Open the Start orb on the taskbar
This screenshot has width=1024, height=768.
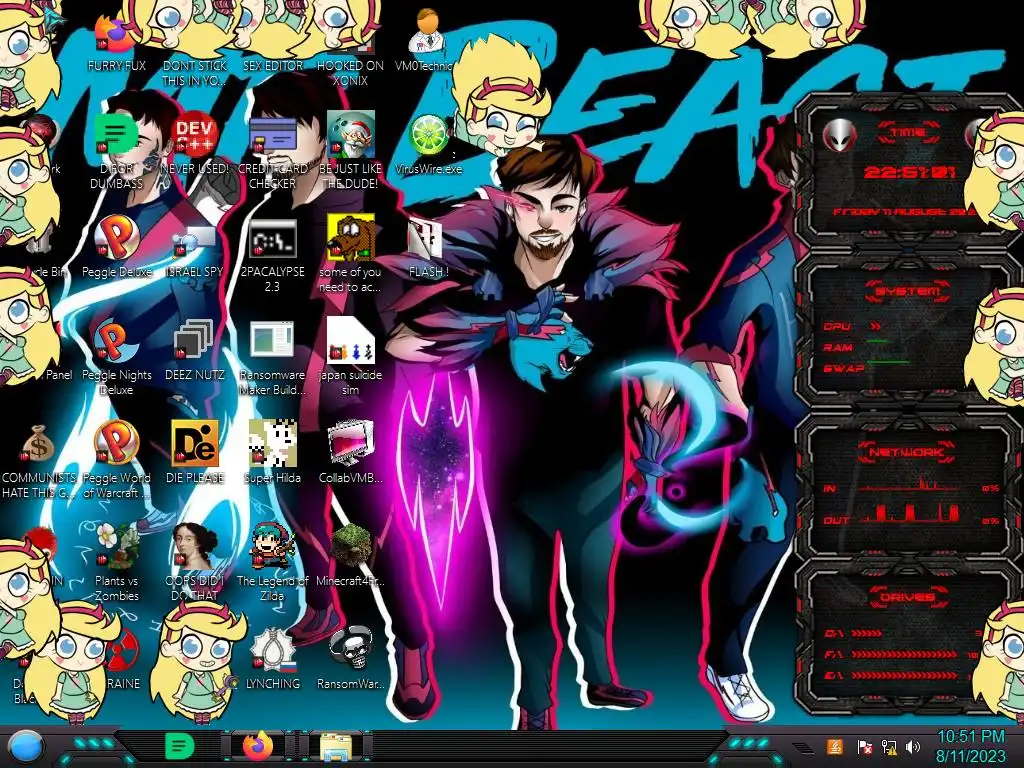26,746
